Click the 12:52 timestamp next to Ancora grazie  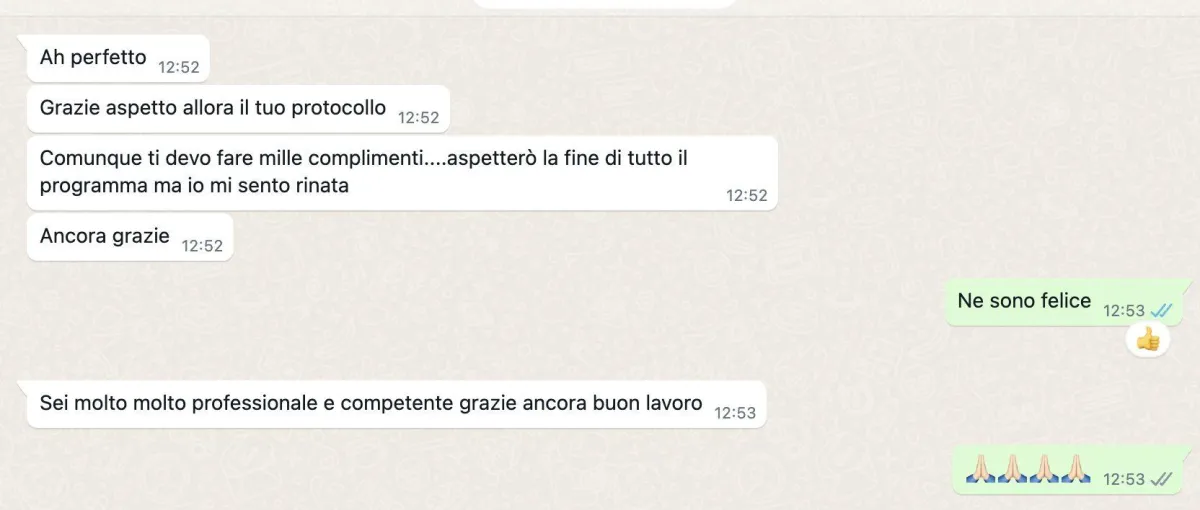point(202,245)
